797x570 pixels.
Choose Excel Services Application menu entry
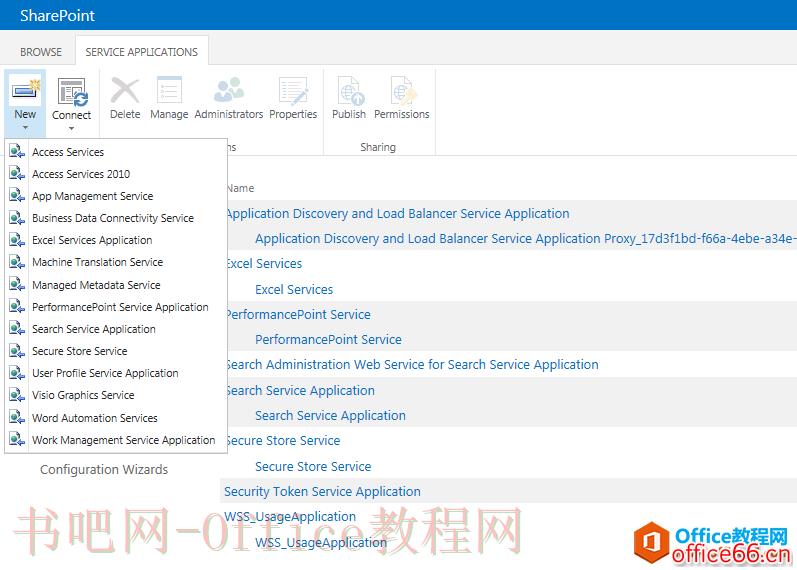tap(92, 240)
